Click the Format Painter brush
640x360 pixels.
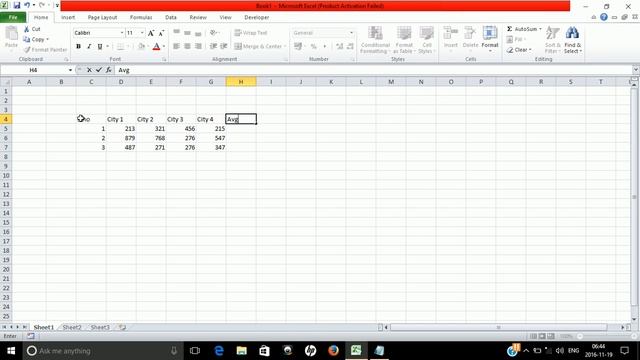[x=45, y=50]
